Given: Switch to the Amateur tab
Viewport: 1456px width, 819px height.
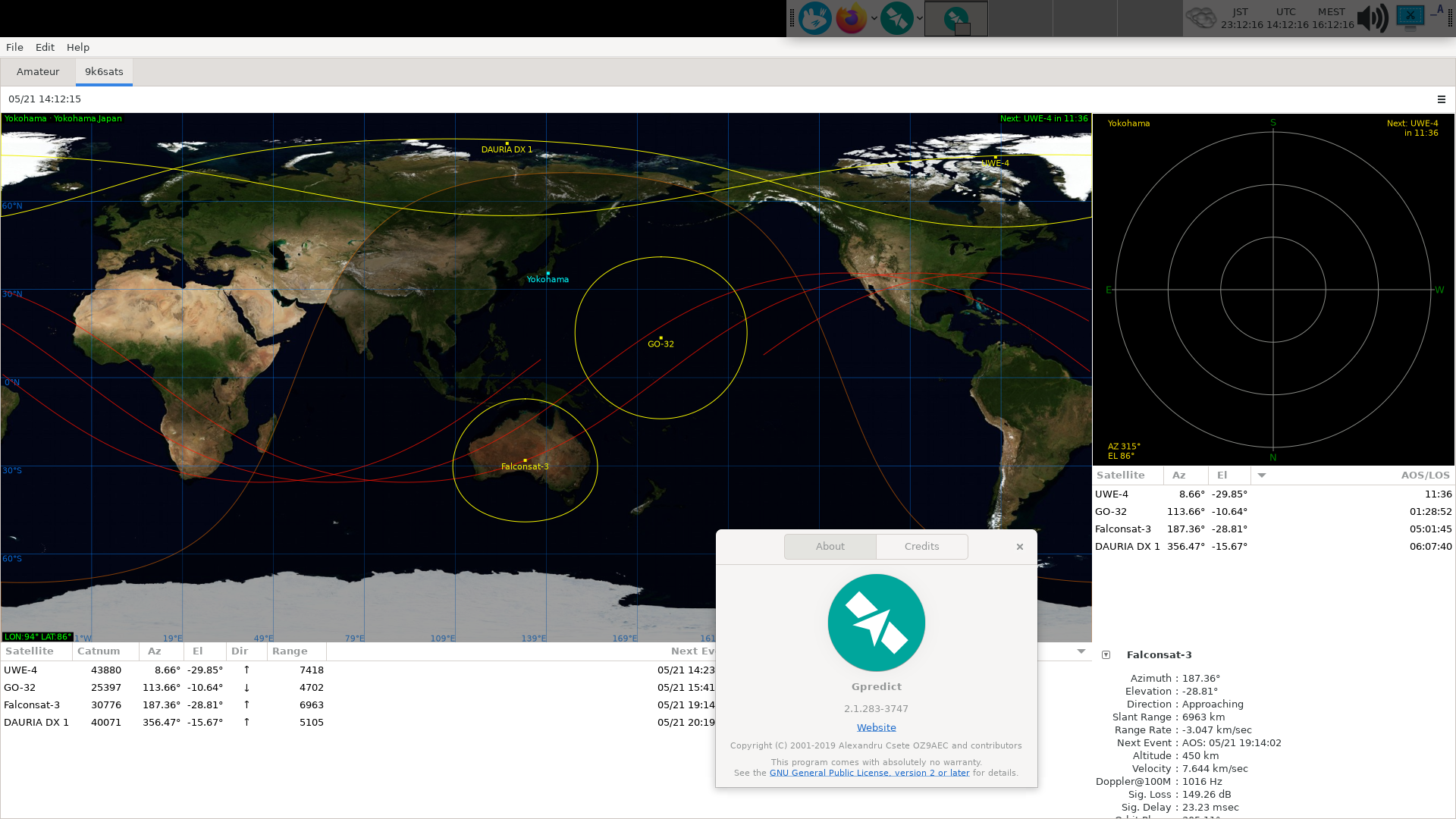Looking at the screenshot, I should [37, 71].
